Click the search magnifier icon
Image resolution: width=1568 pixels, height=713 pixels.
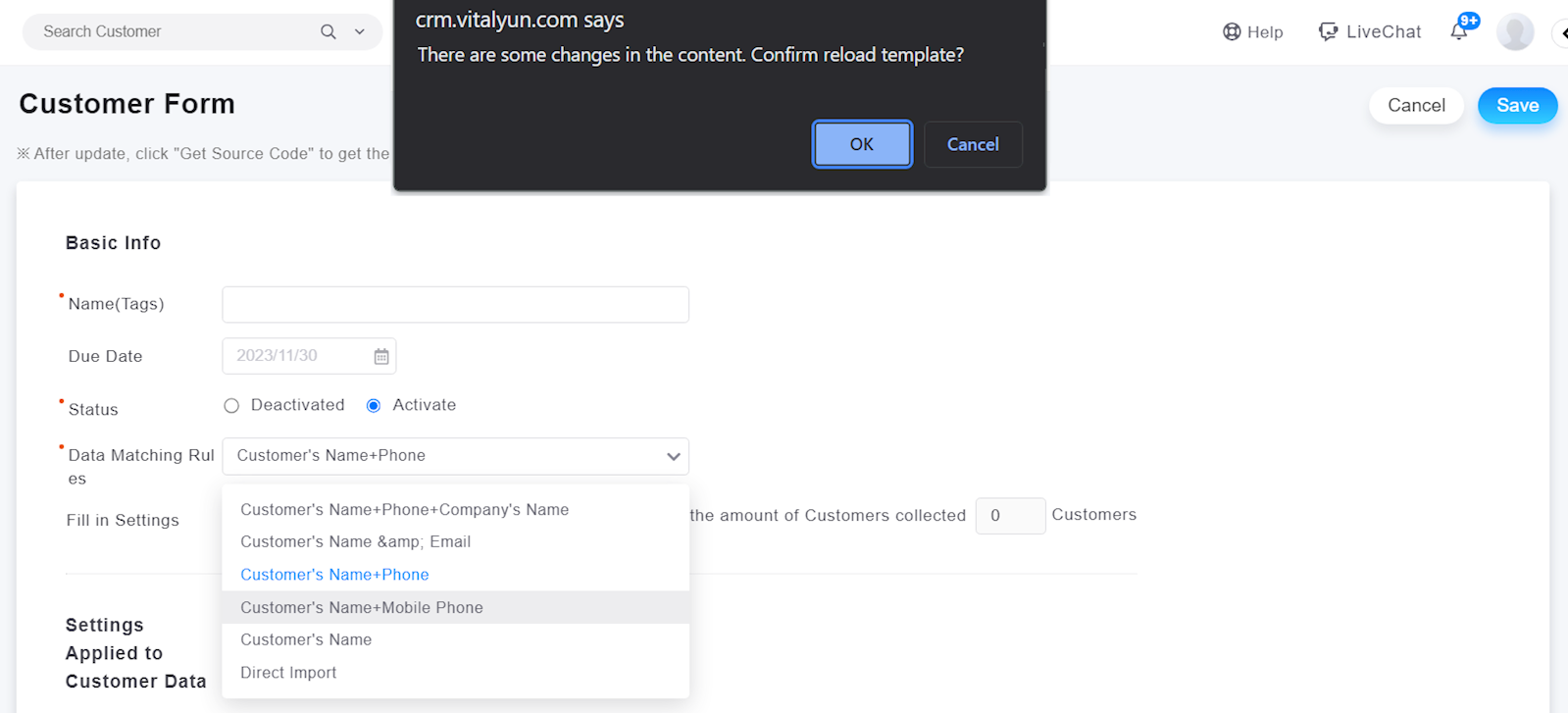[x=329, y=32]
